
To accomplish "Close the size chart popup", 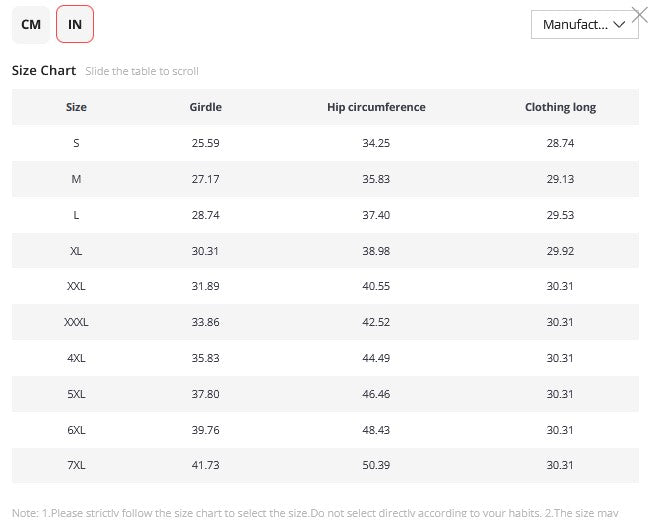I will 639,14.
